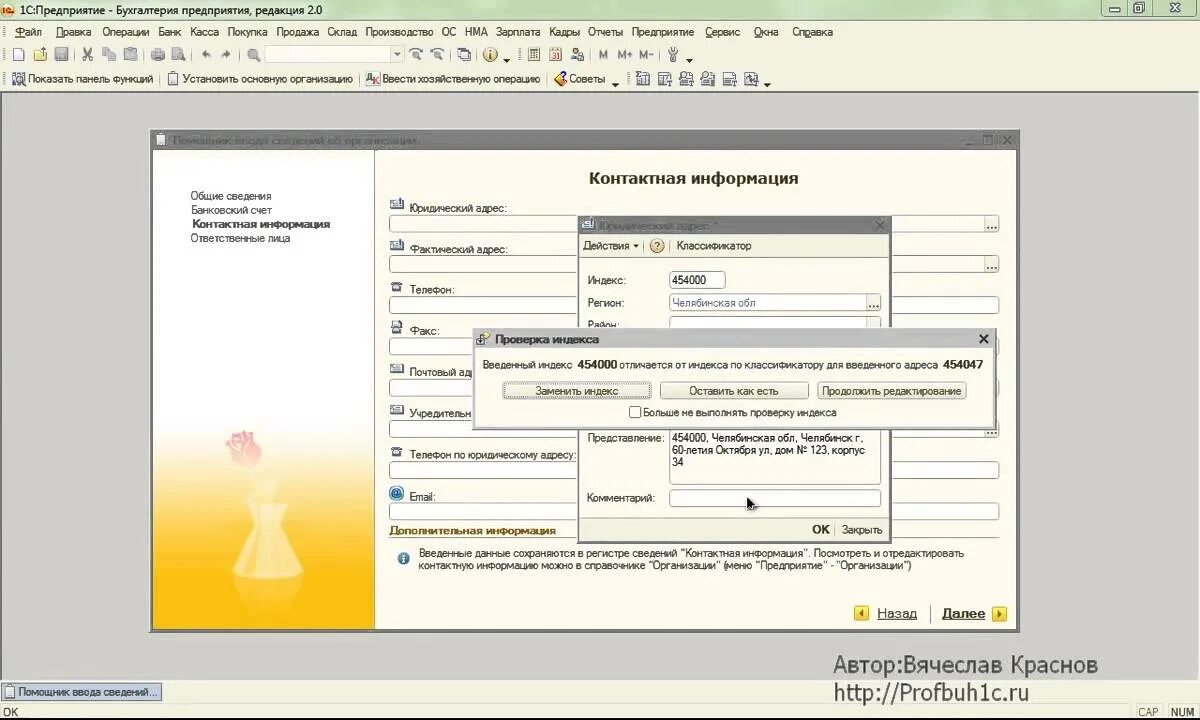Open the Файл menu
This screenshot has width=1200, height=720.
click(28, 32)
